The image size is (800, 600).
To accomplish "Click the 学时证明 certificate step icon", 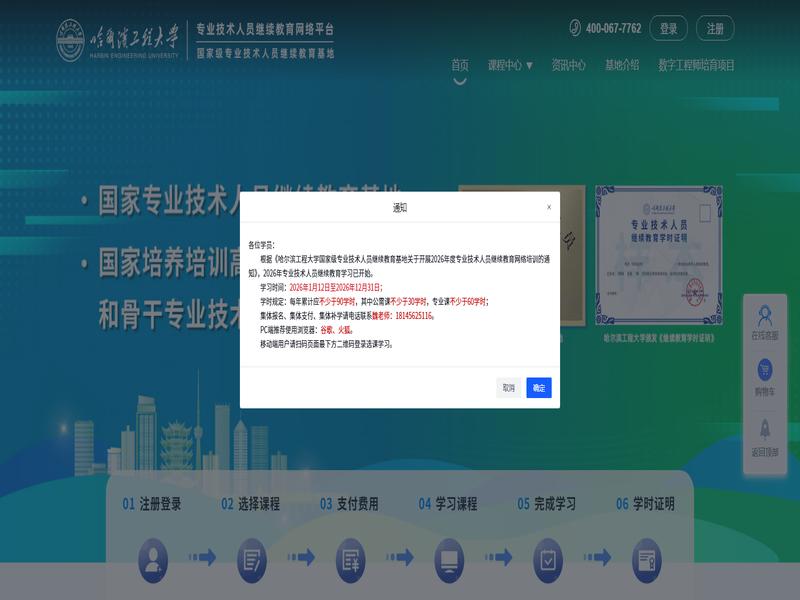I will point(646,557).
